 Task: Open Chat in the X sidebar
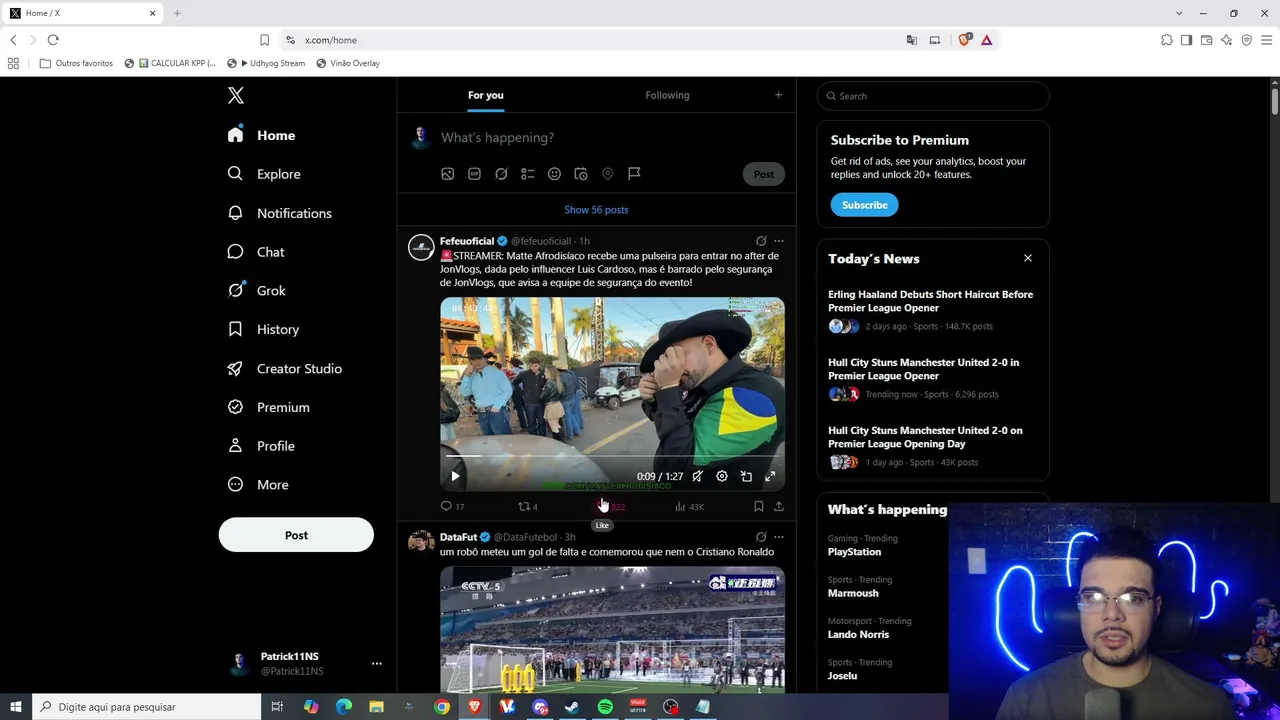point(256,252)
